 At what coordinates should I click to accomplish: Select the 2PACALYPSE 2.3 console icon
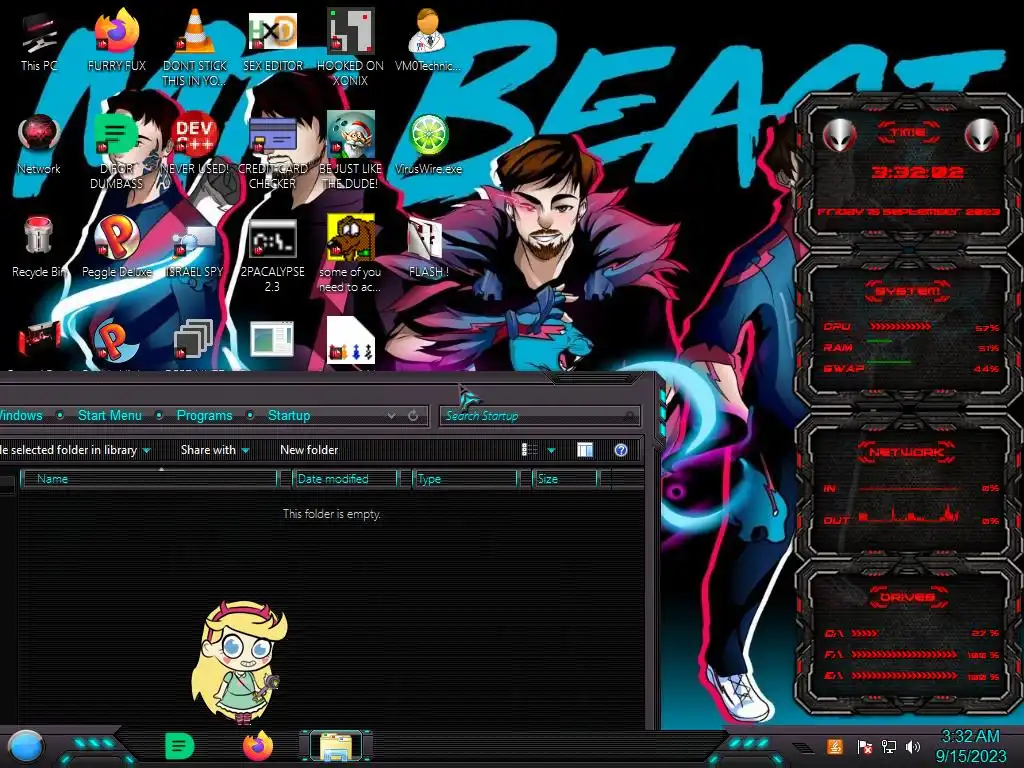272,255
